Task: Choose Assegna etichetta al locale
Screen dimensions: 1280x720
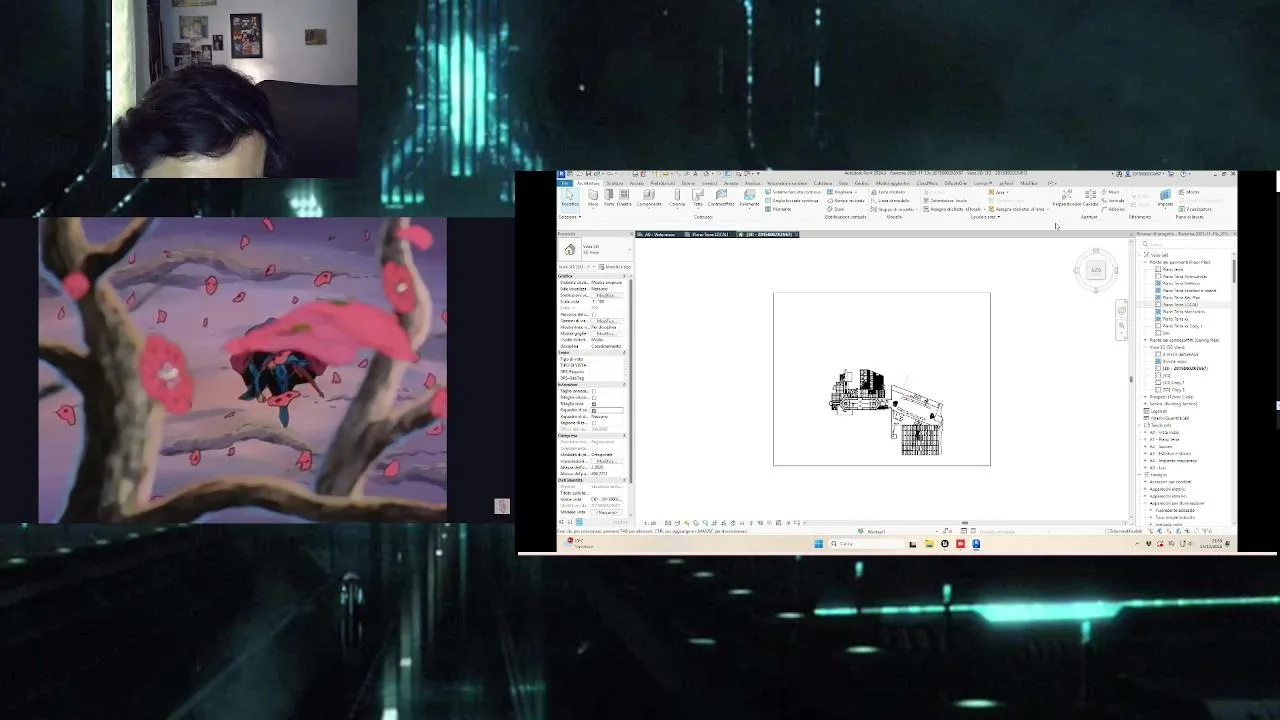Action: click(953, 209)
